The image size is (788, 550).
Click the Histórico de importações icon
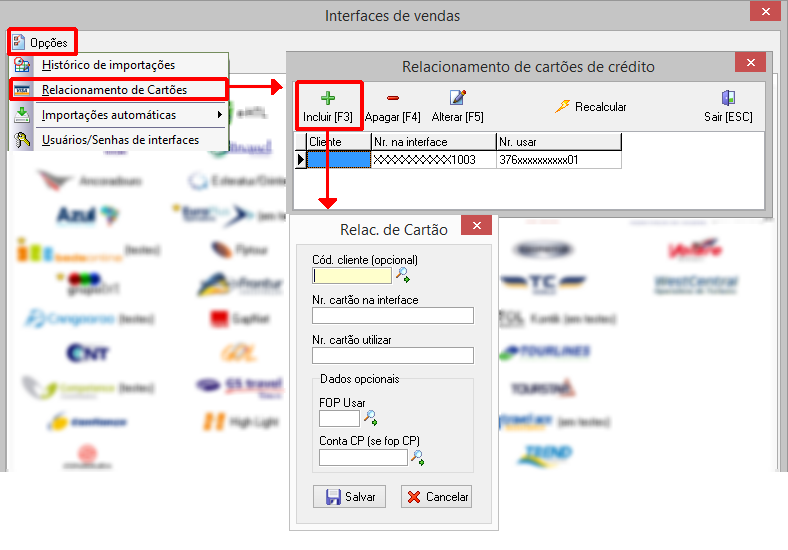coord(22,65)
